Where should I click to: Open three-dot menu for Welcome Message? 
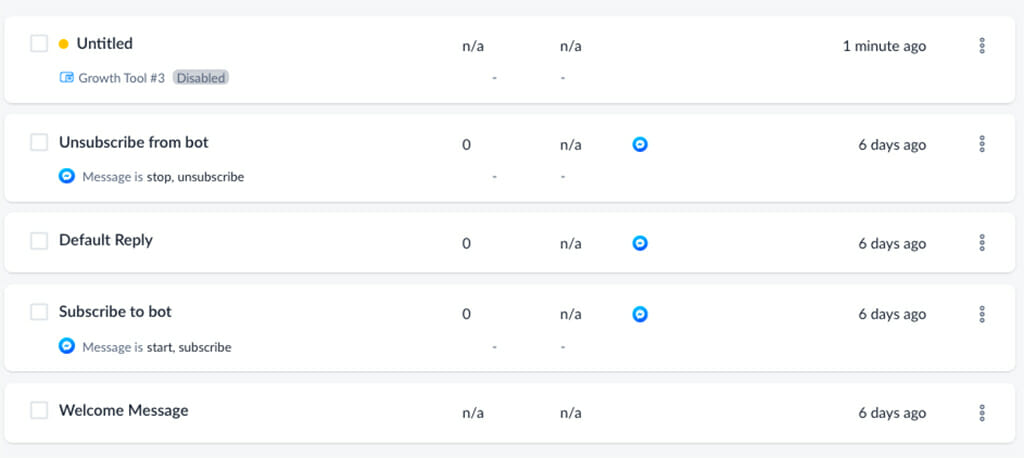pyautogui.click(x=982, y=413)
